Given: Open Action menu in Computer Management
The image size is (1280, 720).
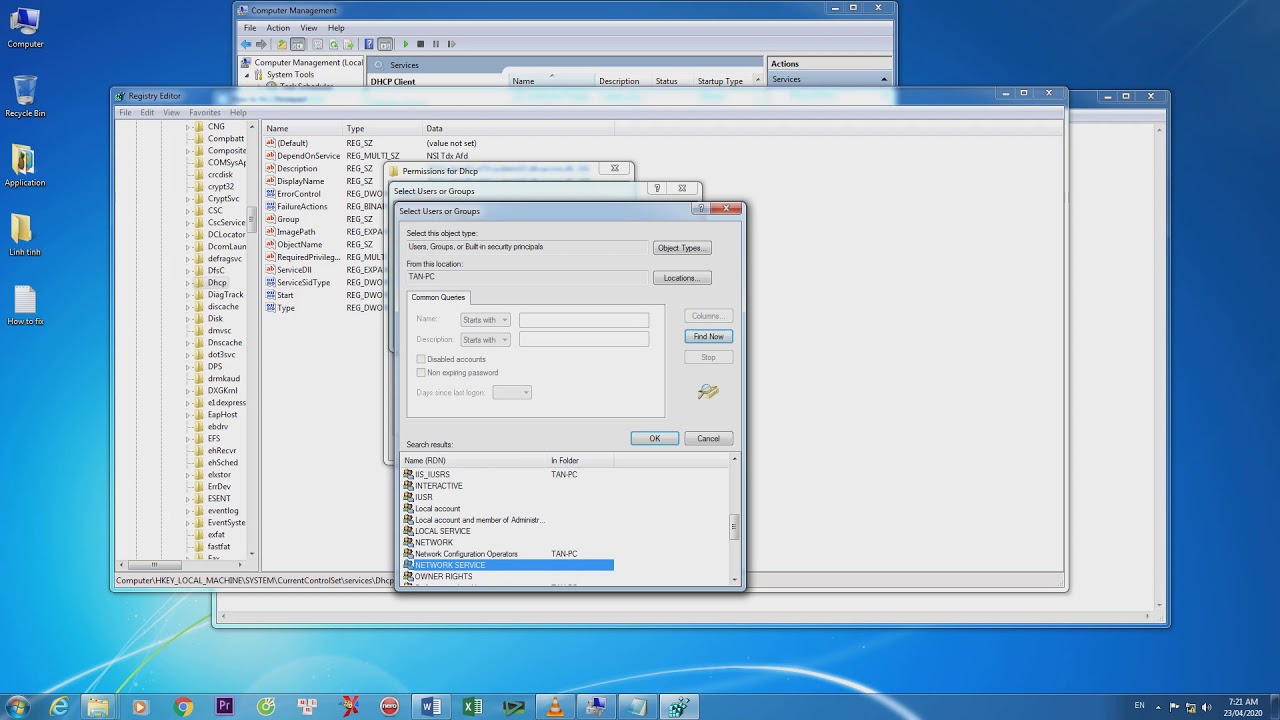Looking at the screenshot, I should tap(278, 28).
